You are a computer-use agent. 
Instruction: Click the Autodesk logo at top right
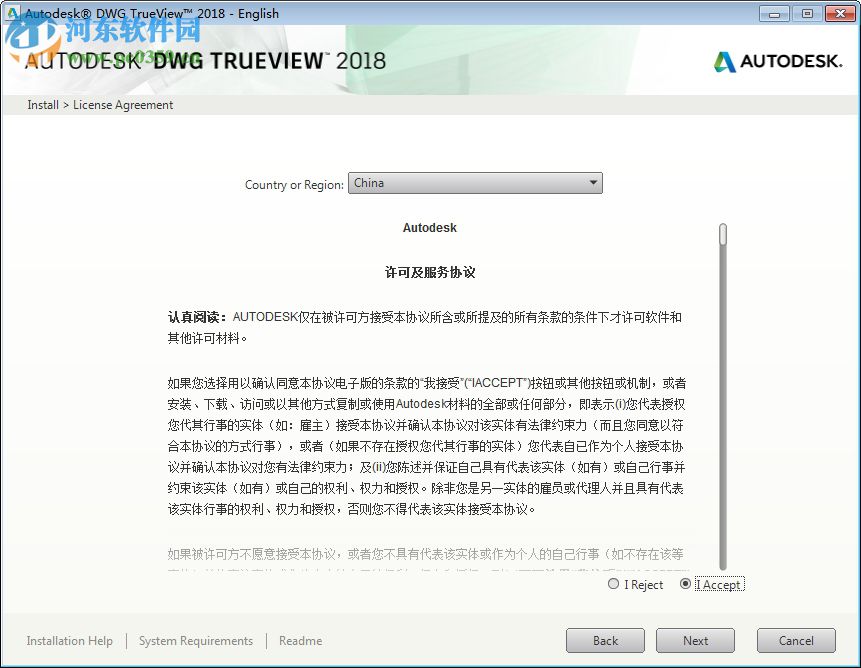[778, 61]
